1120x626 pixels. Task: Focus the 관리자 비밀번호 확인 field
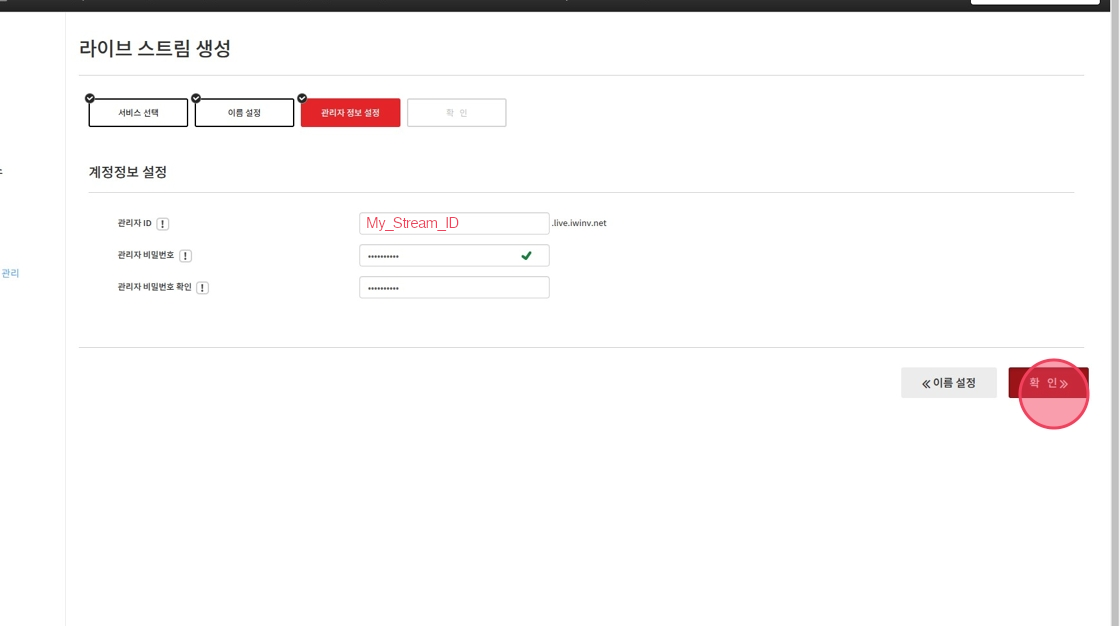454,287
